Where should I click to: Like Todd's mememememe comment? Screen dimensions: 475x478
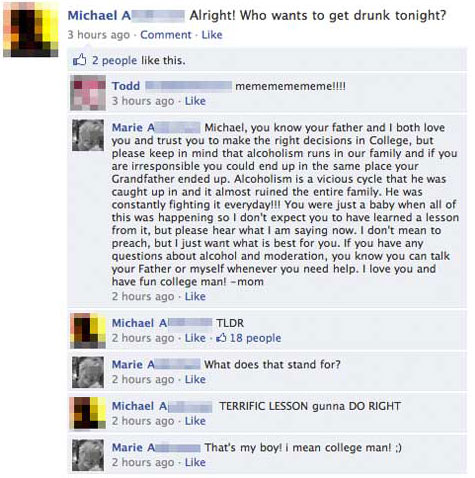(195, 101)
